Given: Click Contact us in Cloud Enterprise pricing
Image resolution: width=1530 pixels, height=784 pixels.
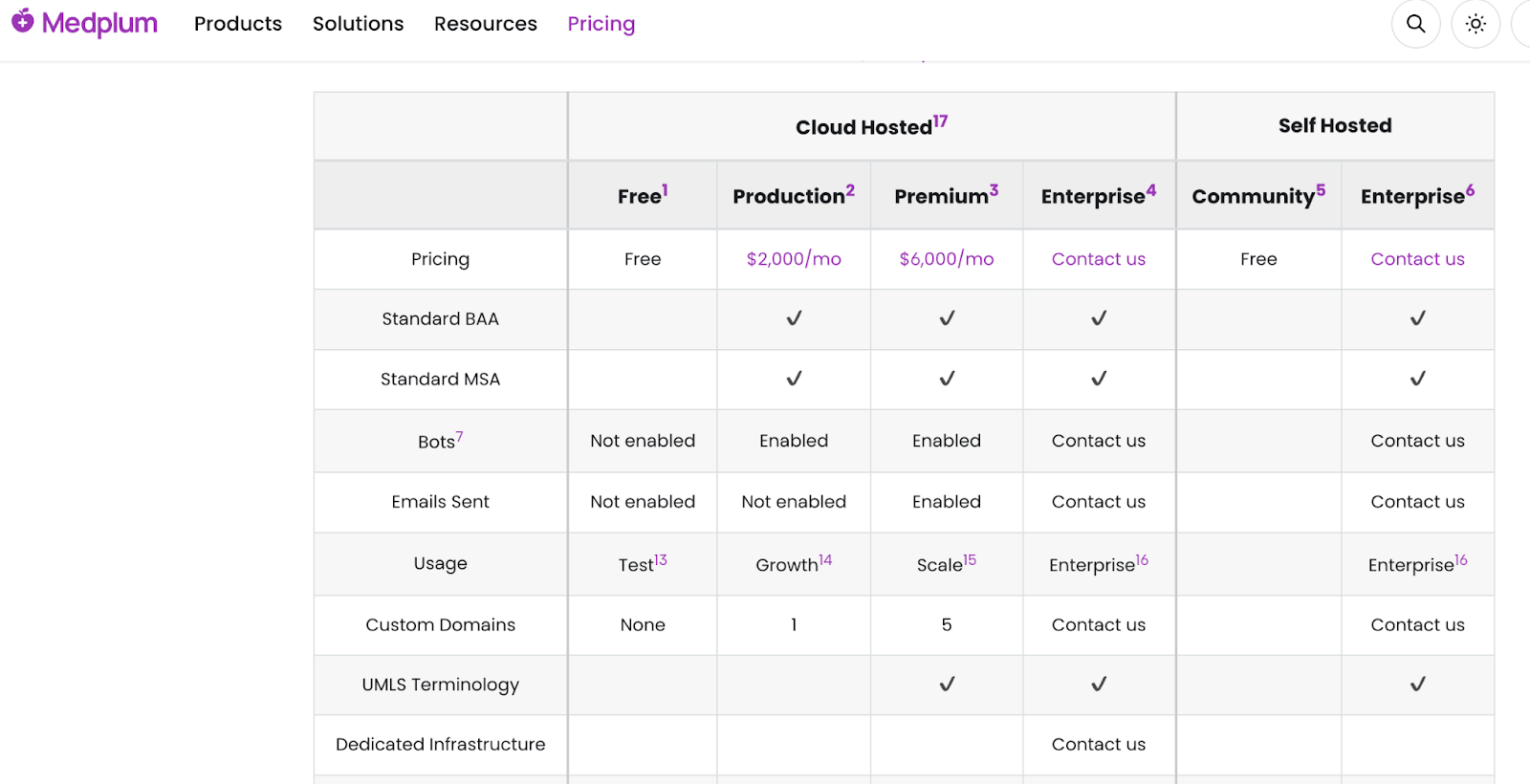Looking at the screenshot, I should coord(1098,259).
